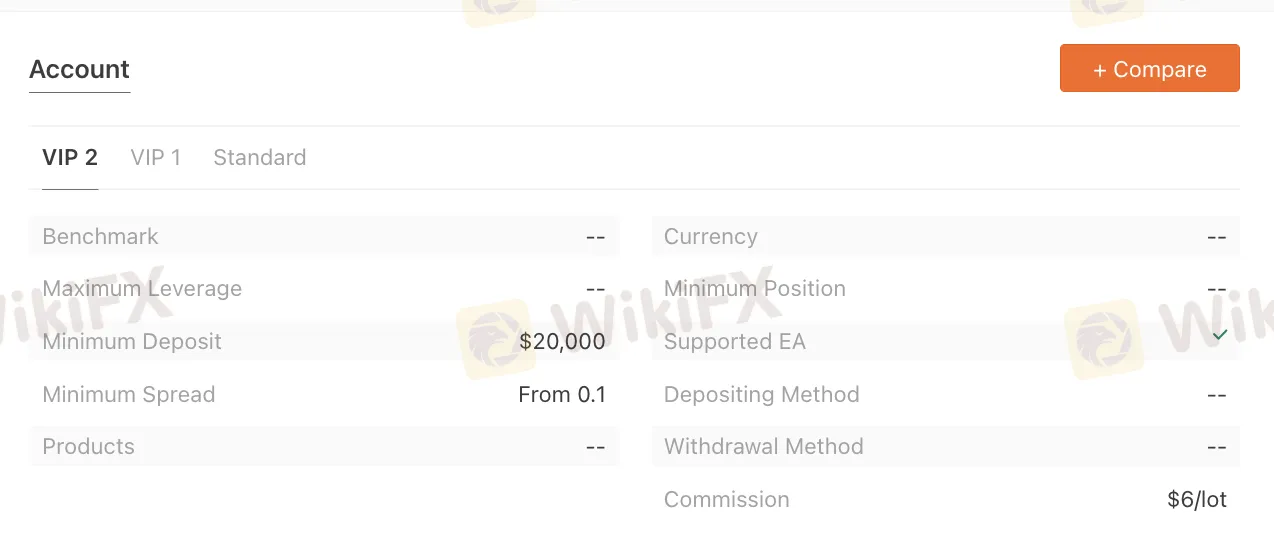Click the Products row label

click(88, 447)
